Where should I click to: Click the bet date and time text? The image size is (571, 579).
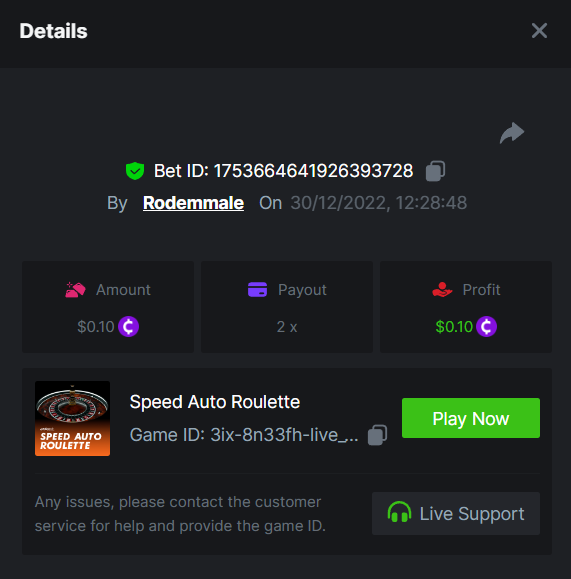pyautogui.click(x=379, y=203)
